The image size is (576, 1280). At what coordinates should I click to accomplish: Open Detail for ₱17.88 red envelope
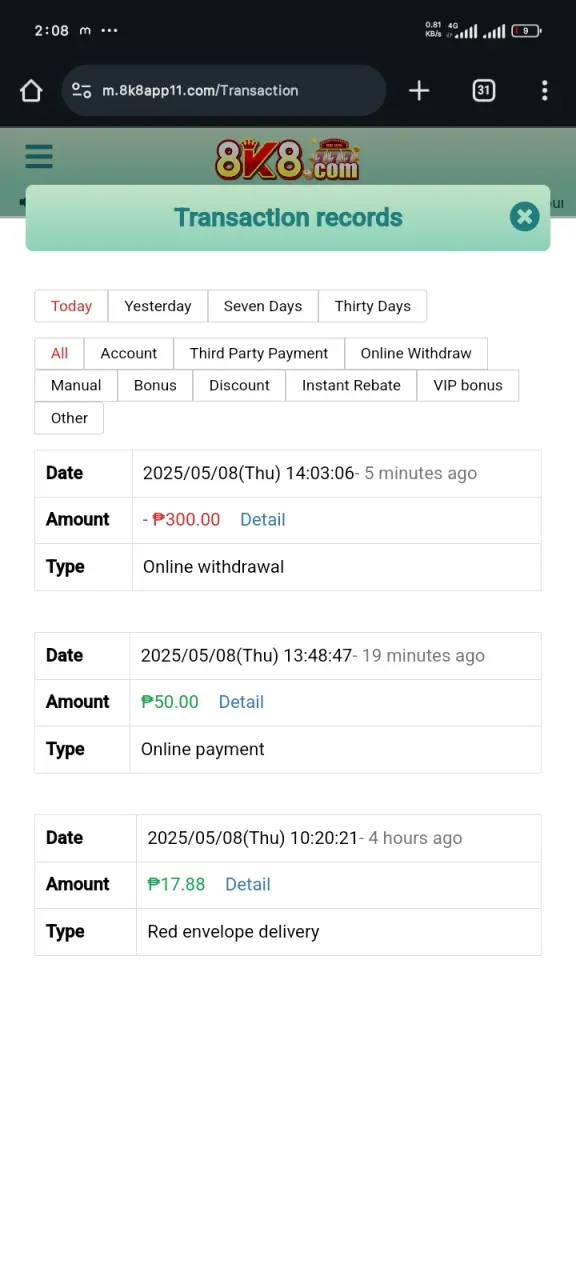click(x=248, y=884)
